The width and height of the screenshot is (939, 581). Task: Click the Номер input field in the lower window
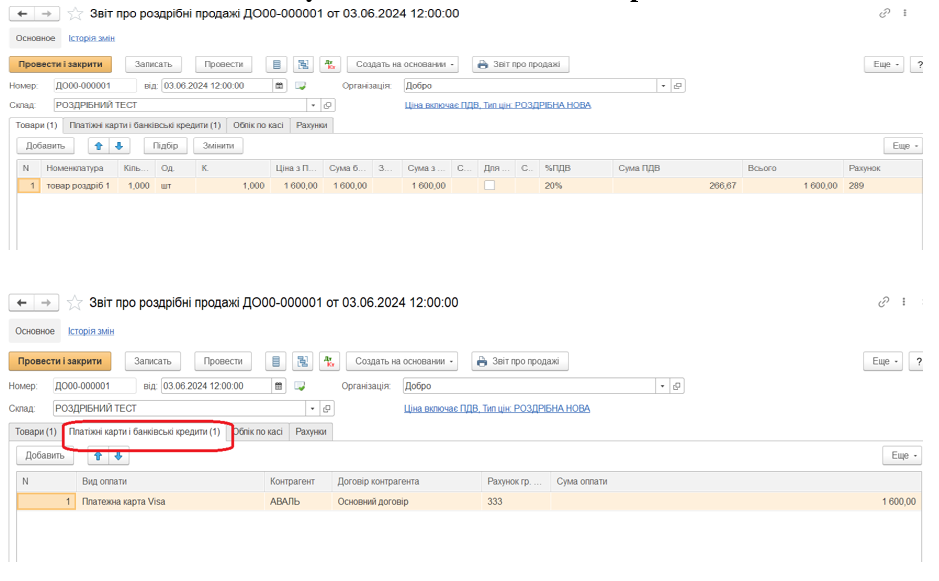[94, 385]
